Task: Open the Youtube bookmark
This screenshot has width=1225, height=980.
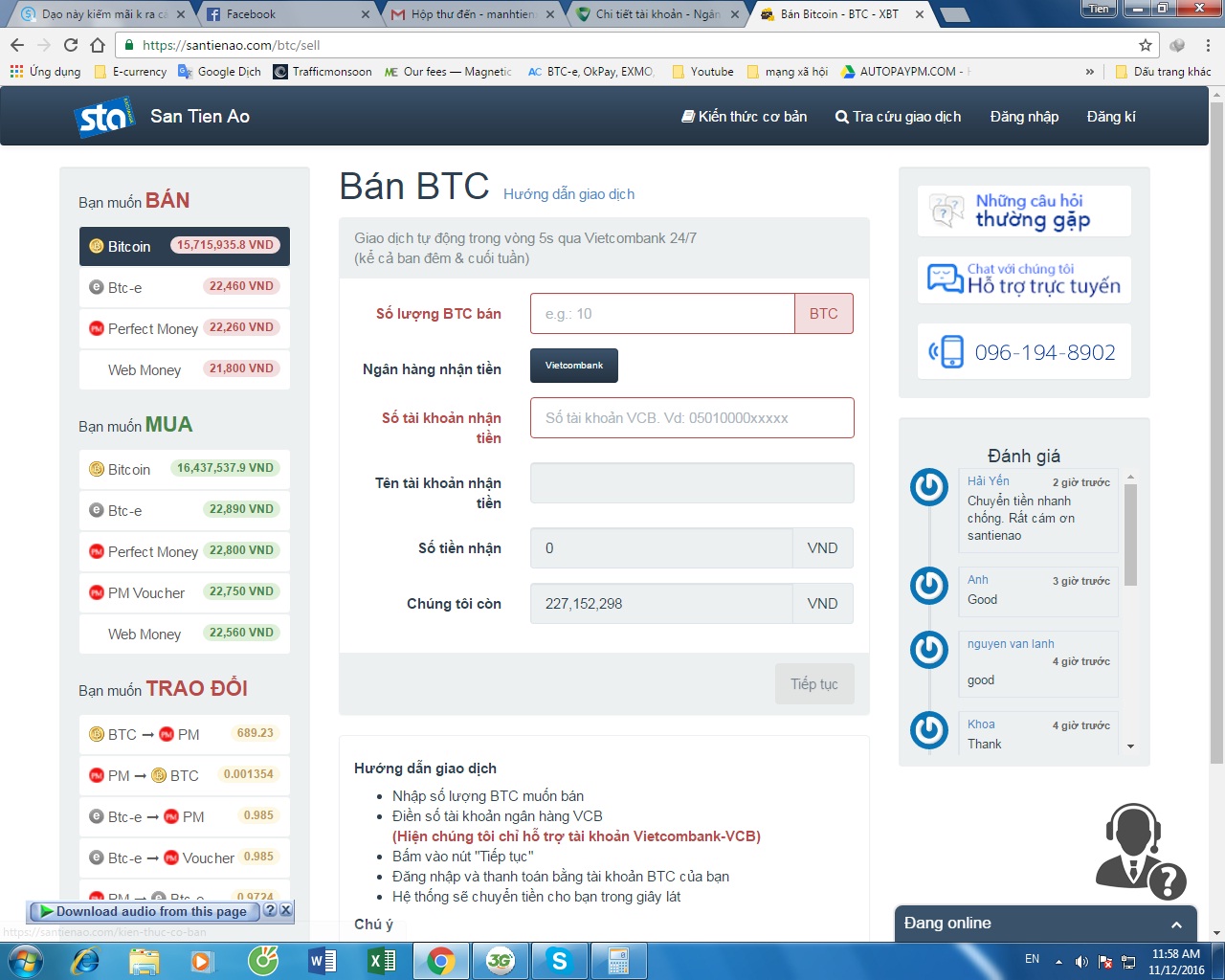Action: point(702,72)
